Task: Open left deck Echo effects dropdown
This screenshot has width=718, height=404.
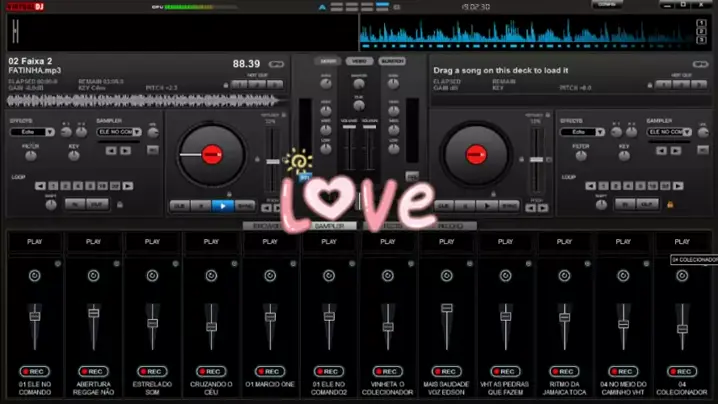Action: click(32, 132)
